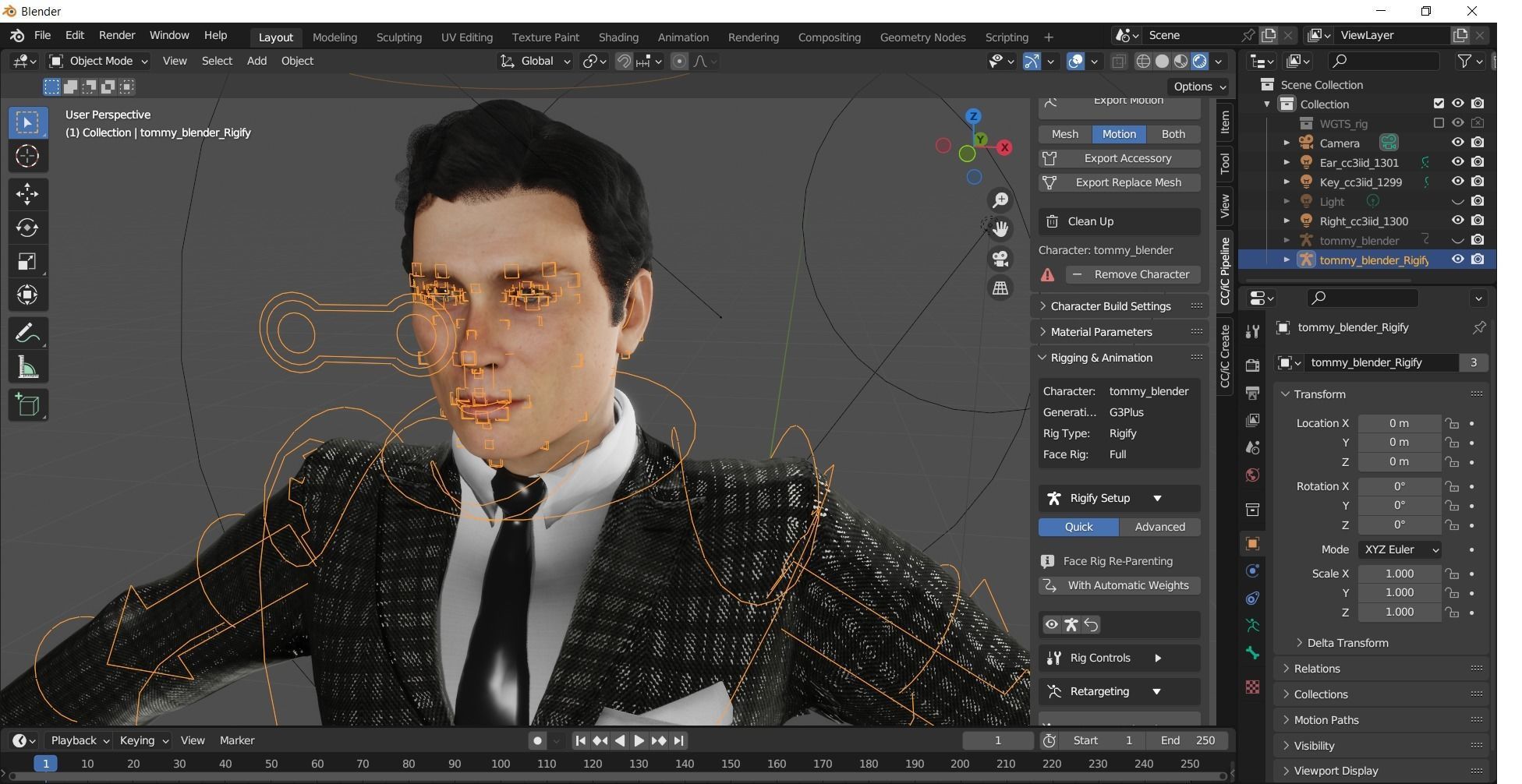Play the animation forward
Image resolution: width=1522 pixels, height=784 pixels.
point(639,741)
